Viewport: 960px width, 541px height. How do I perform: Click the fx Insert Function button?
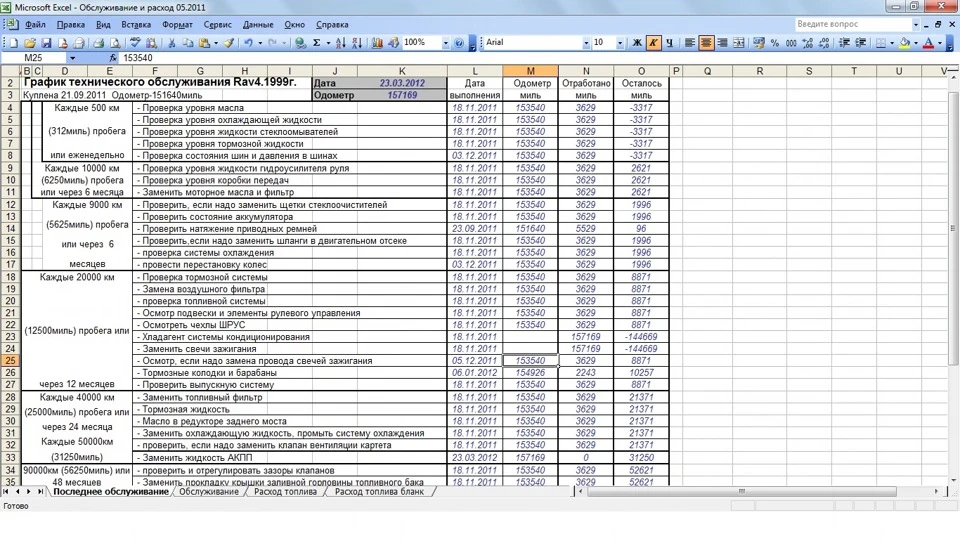coord(113,58)
